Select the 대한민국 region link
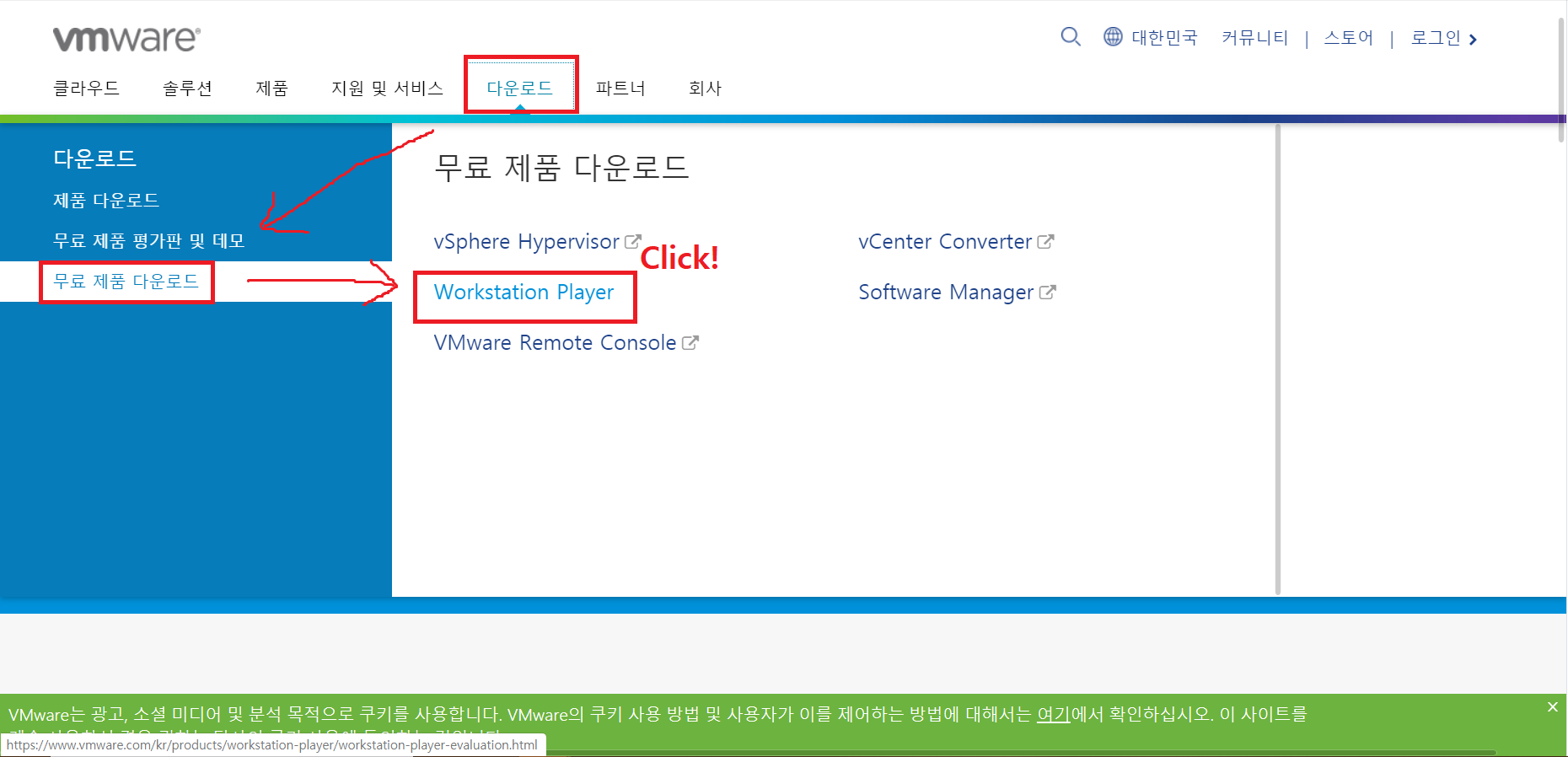 coord(1164,38)
